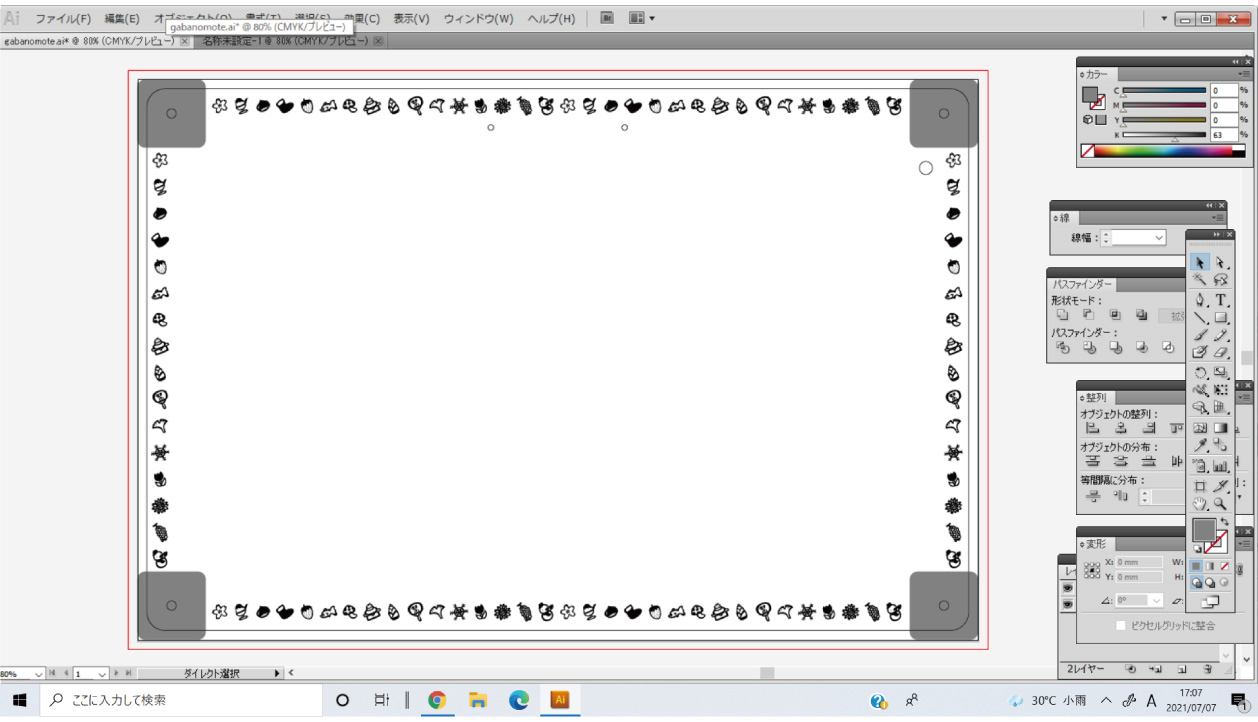Select the Paintbrush tool
The image size is (1258, 722).
1200,336
